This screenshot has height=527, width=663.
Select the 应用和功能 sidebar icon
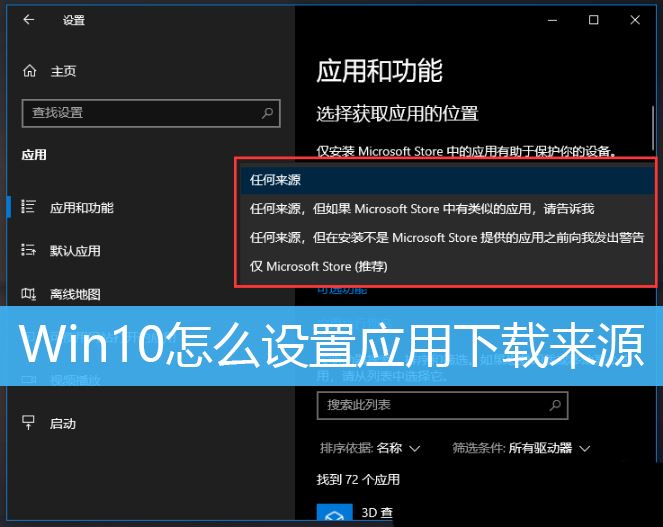(29, 207)
